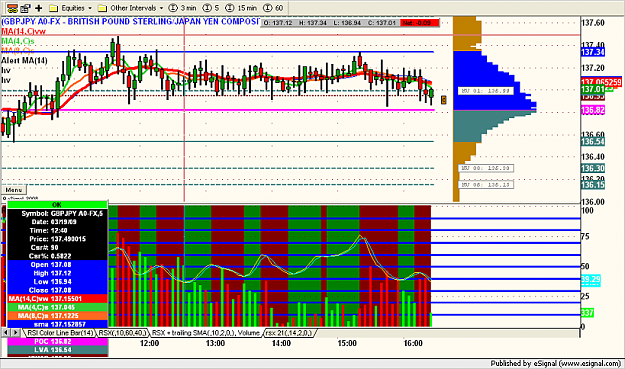
Task: Click the Symbol: GBPJPY A0-FX,5 data row
Action: coord(57,214)
